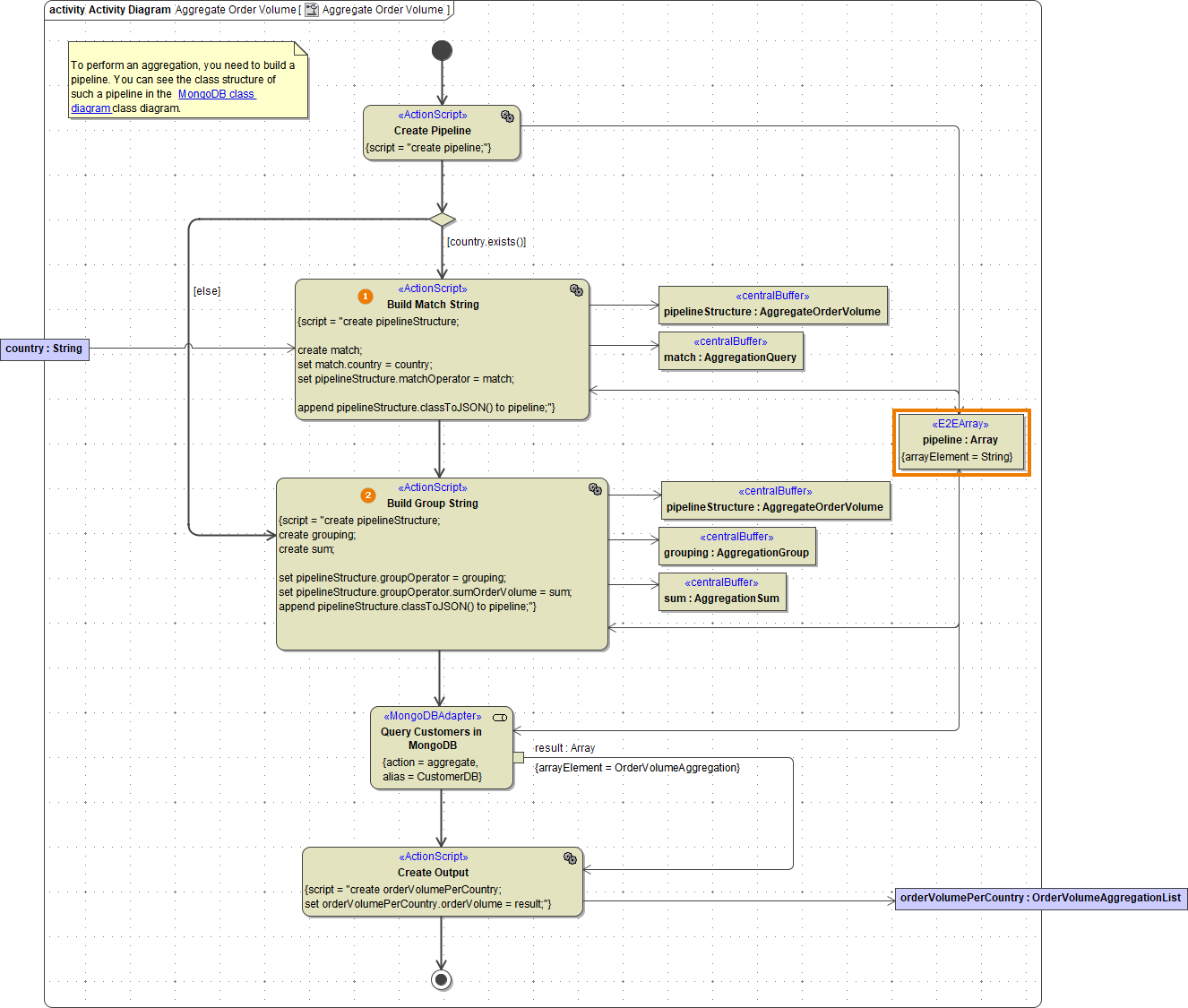Click the decision diamond below Create Pipeline
The height and width of the screenshot is (1008, 1188).
pyautogui.click(x=443, y=219)
